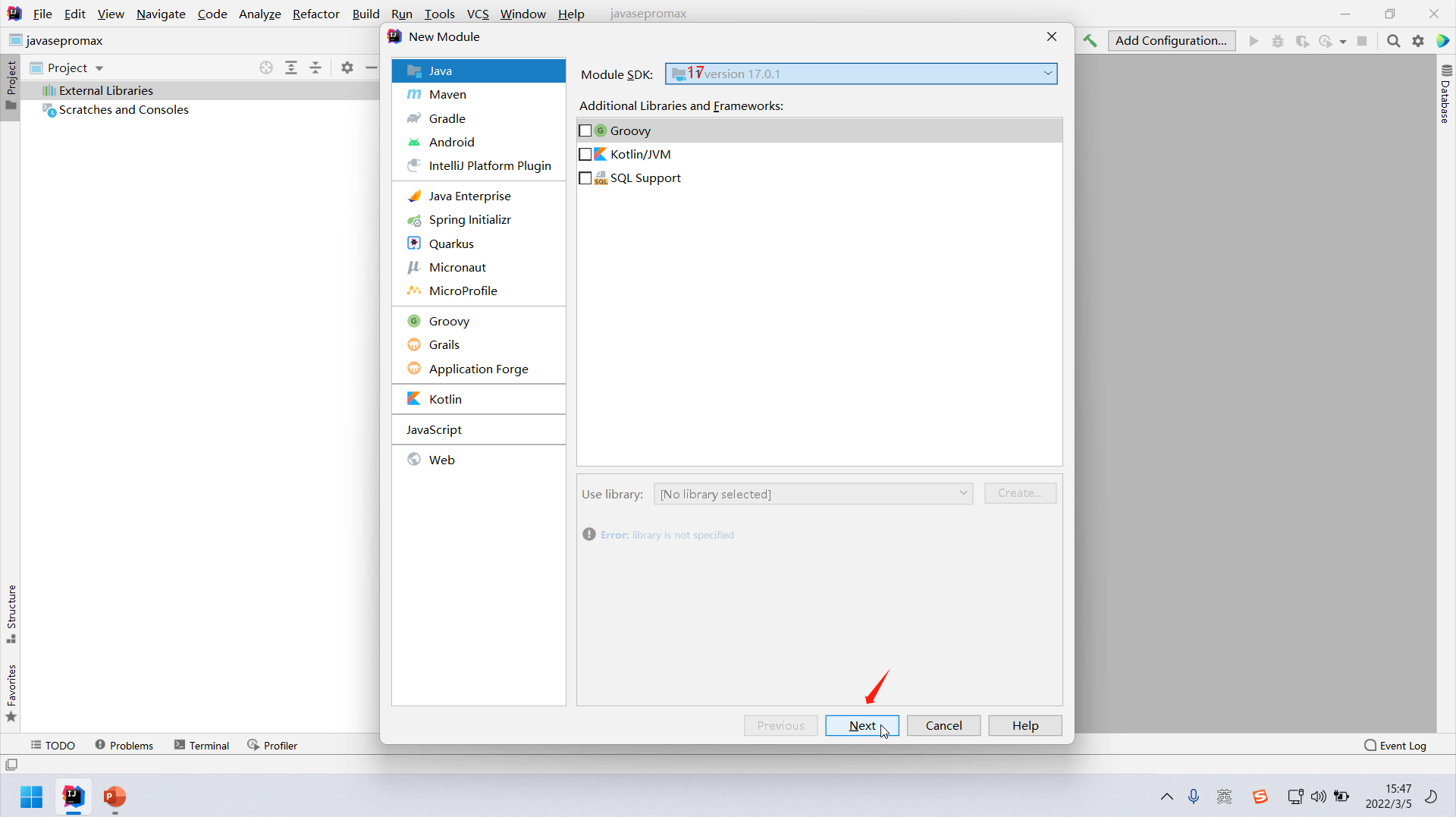Open Windows Start menu
The image size is (1456, 817).
pos(32,797)
